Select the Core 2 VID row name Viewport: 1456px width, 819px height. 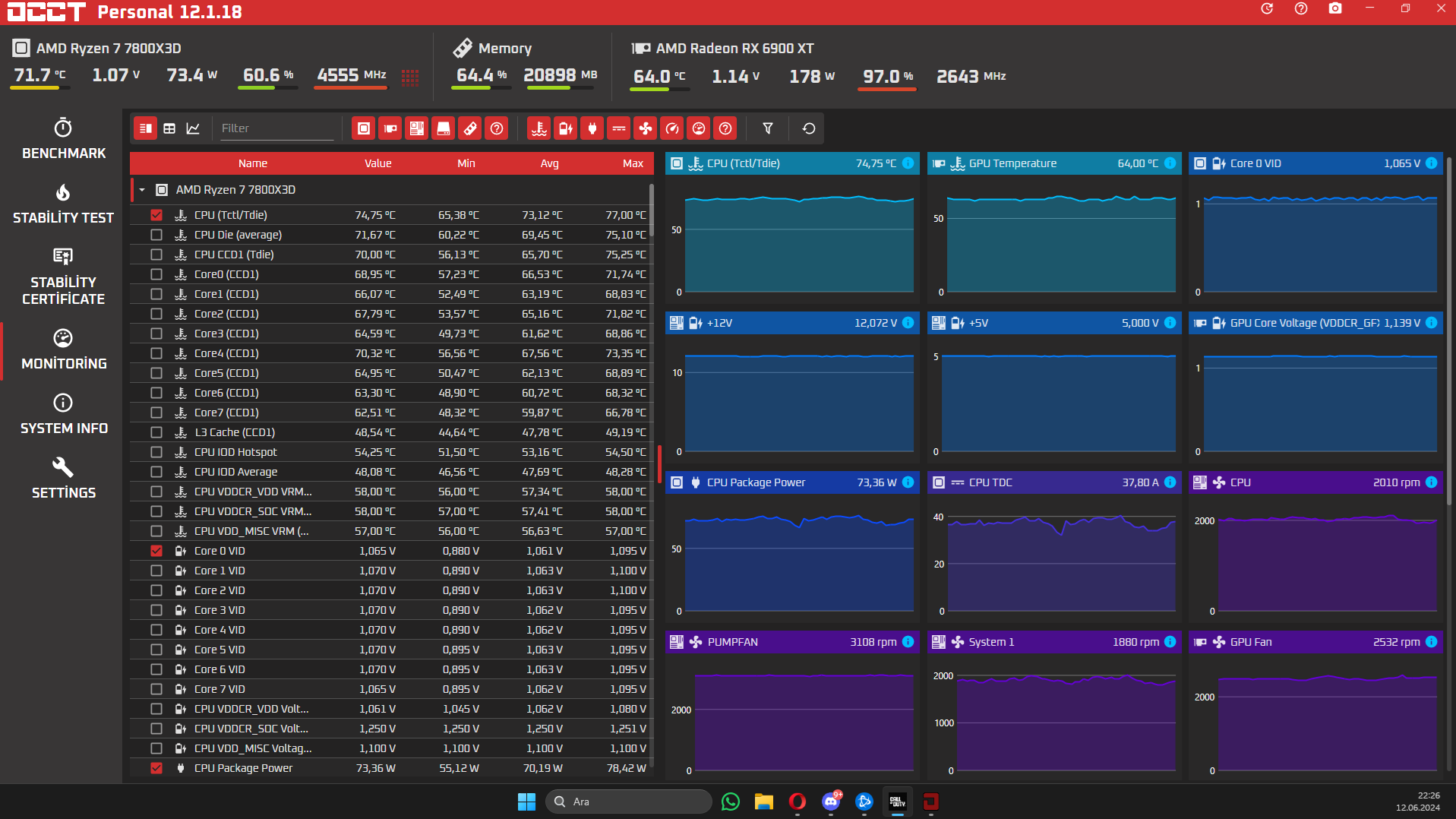coord(220,590)
